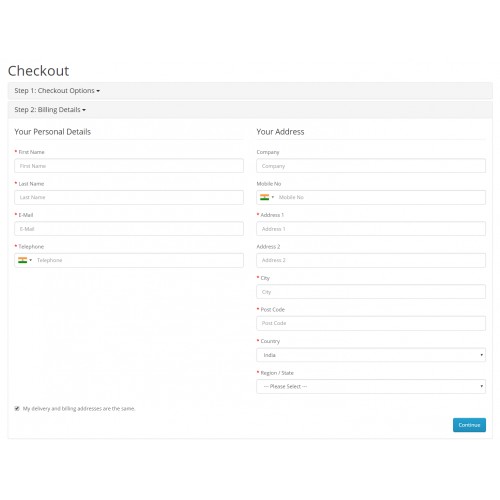The image size is (500, 500).
Task: Select the City input field
Action: pos(371,292)
